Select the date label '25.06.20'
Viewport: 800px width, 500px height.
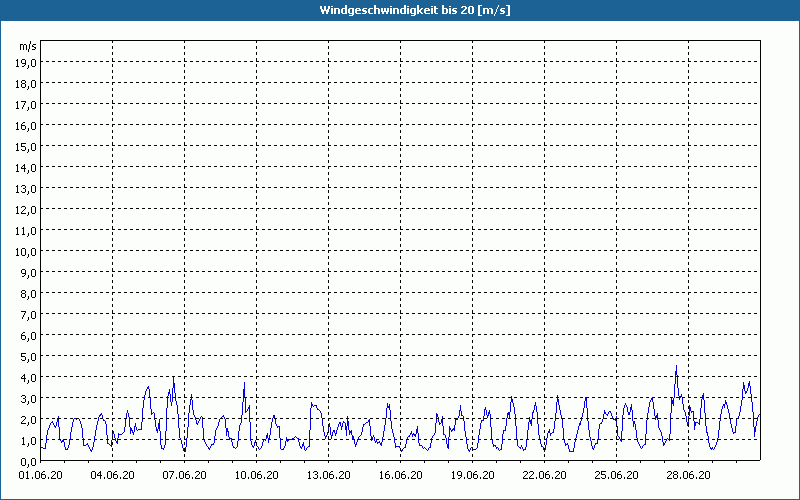[616, 475]
